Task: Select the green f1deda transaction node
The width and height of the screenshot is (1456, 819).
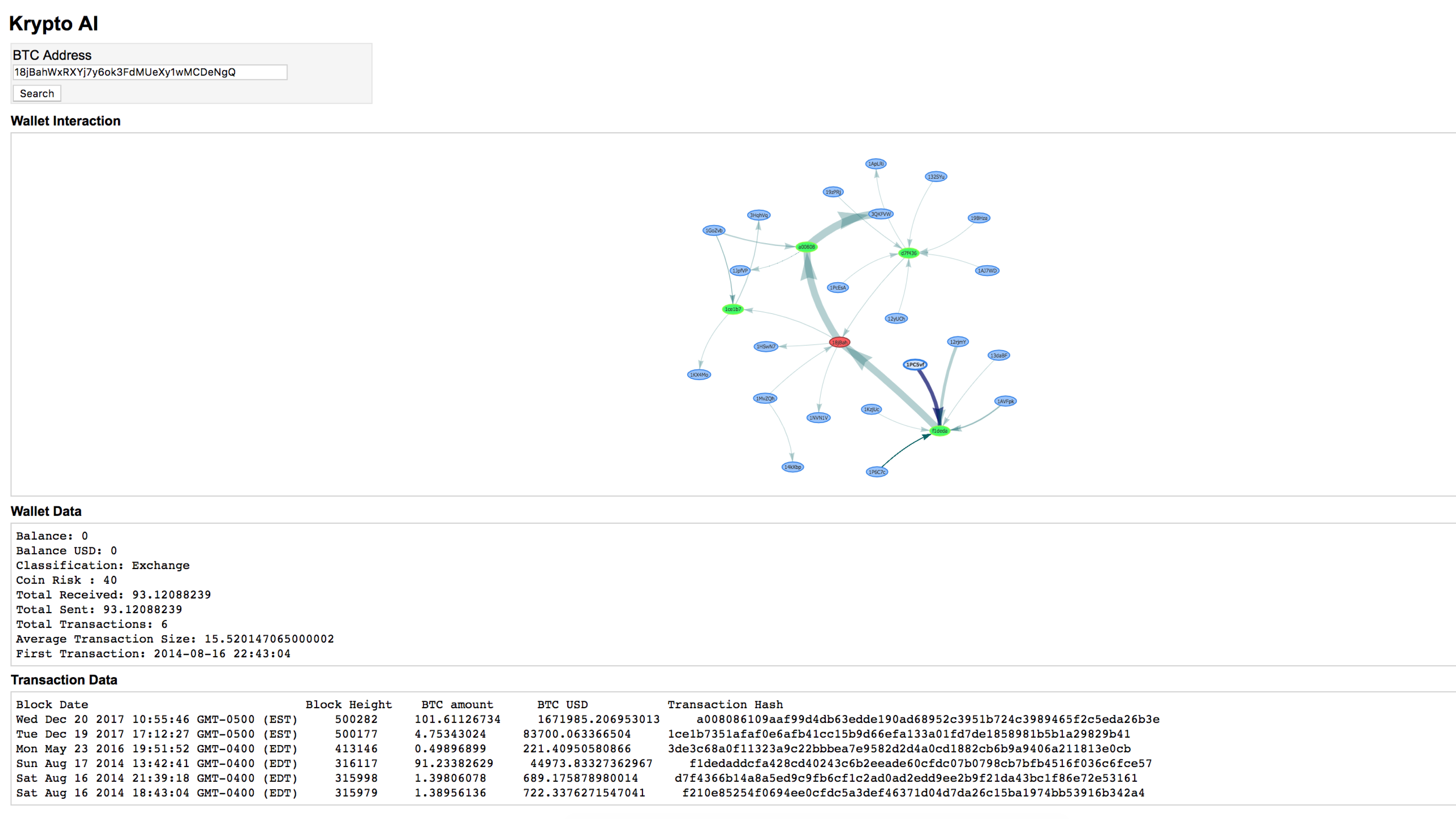Action: 940,431
